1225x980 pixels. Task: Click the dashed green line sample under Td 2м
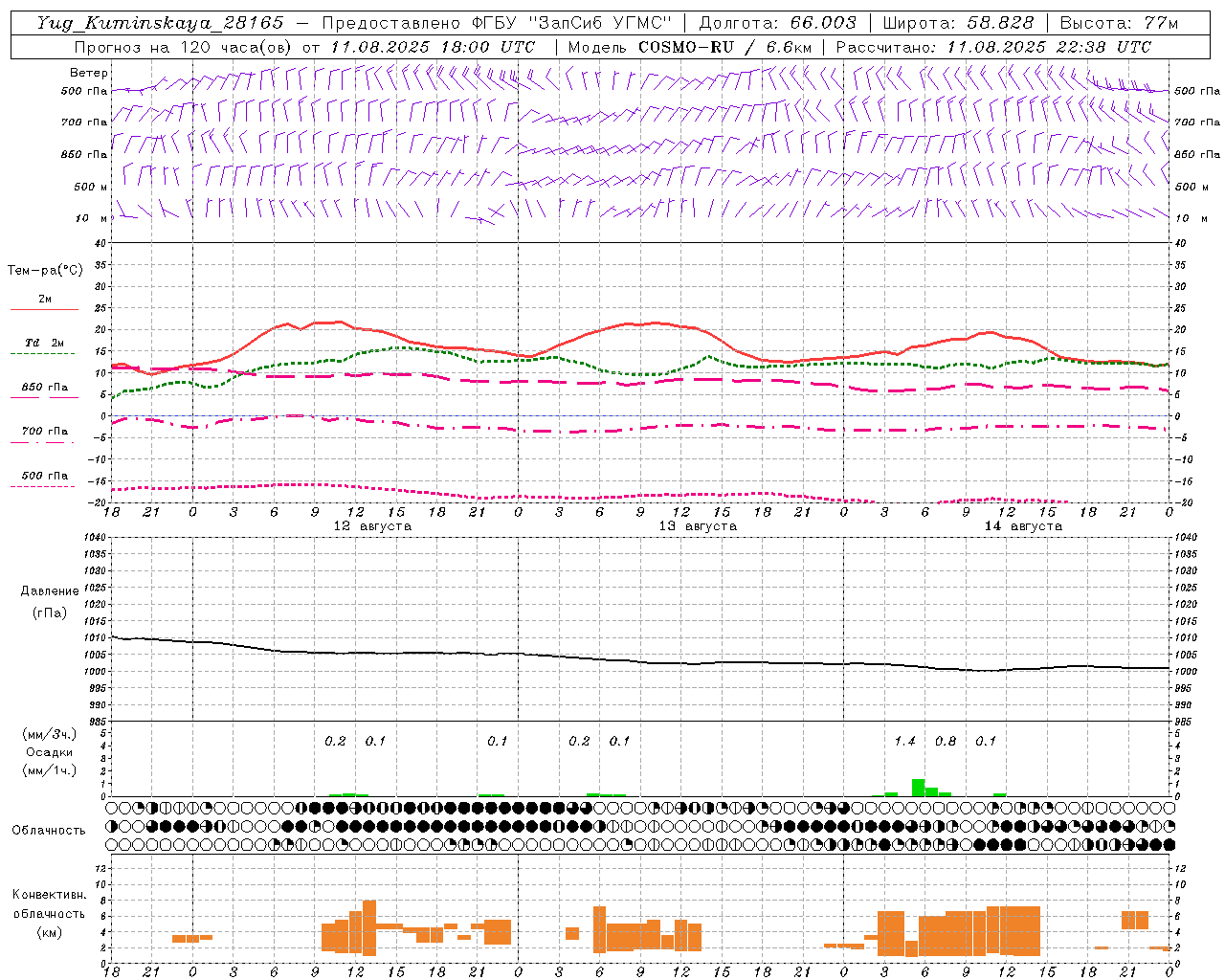coord(43,354)
